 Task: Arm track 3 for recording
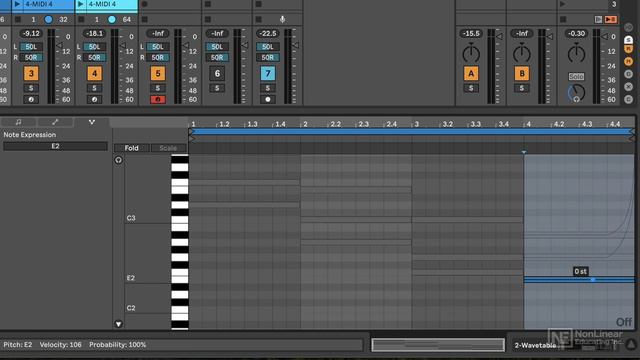click(x=31, y=99)
